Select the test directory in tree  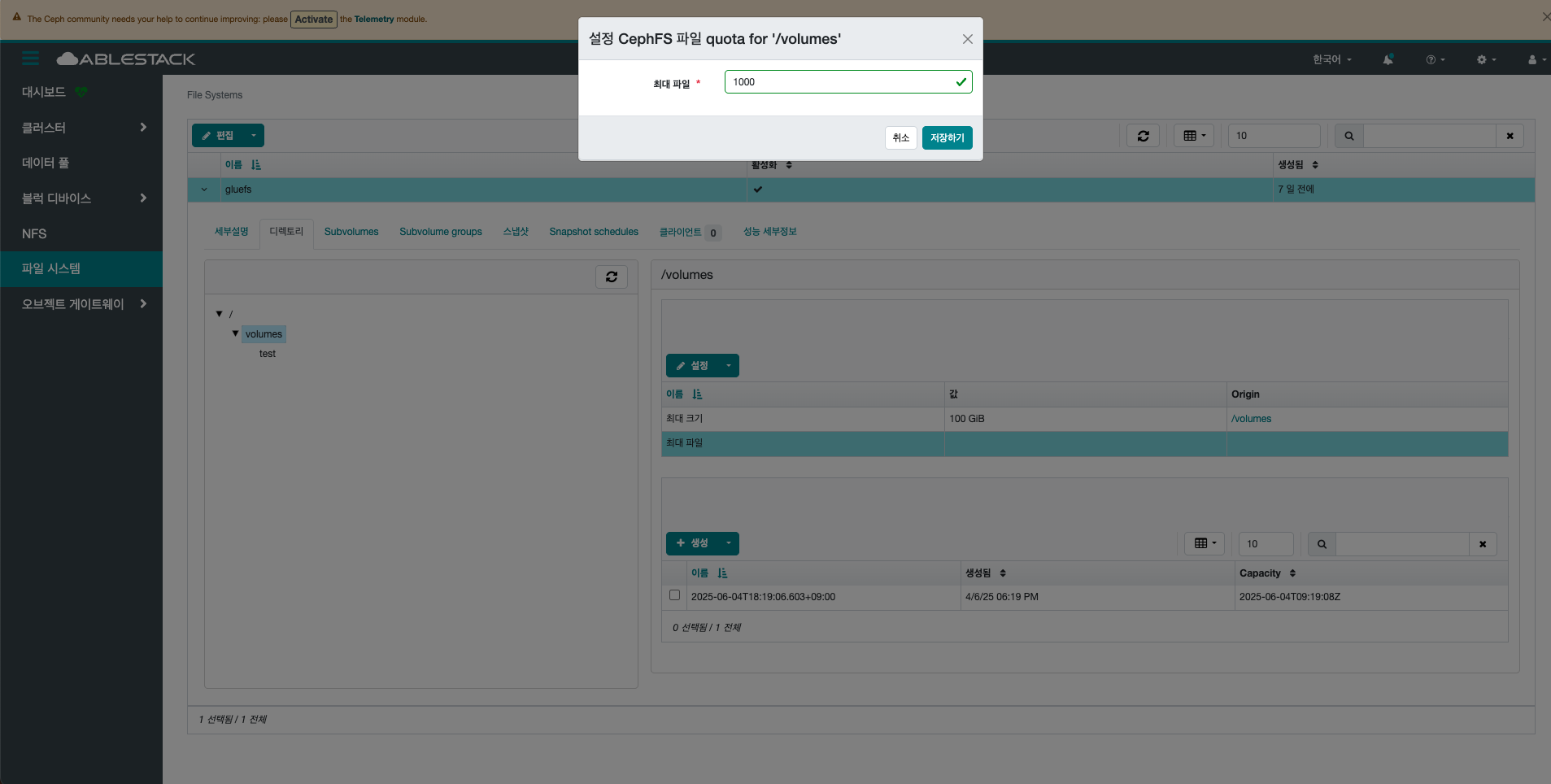pyautogui.click(x=268, y=354)
